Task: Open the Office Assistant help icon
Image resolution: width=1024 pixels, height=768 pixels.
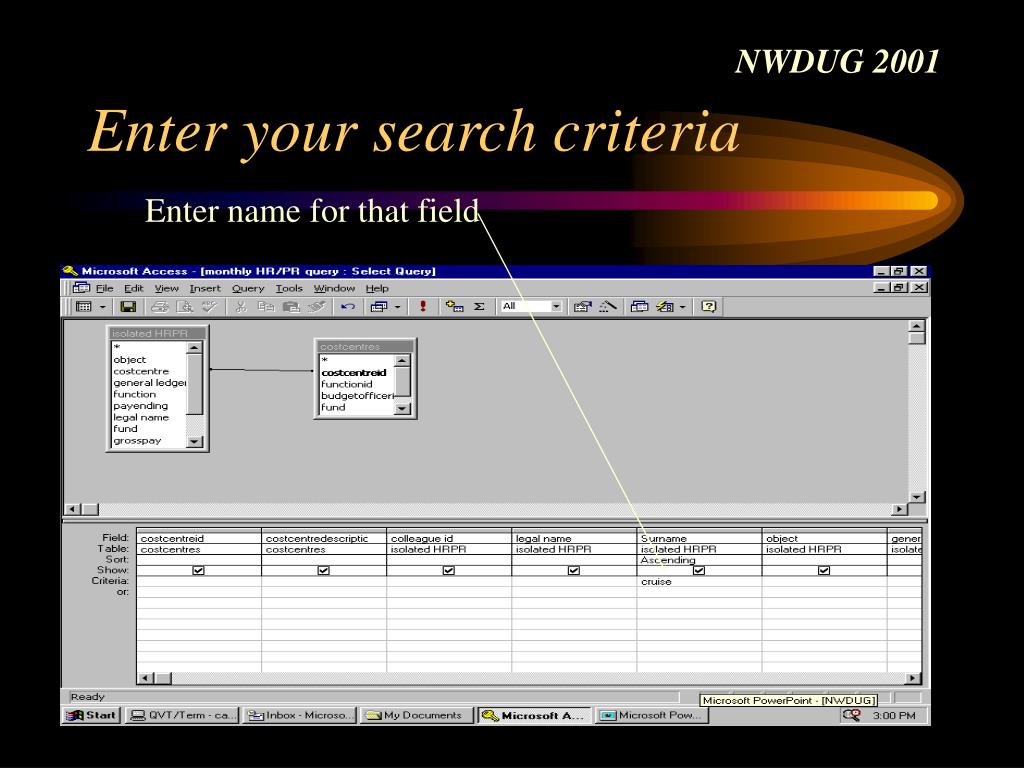Action: tap(709, 306)
